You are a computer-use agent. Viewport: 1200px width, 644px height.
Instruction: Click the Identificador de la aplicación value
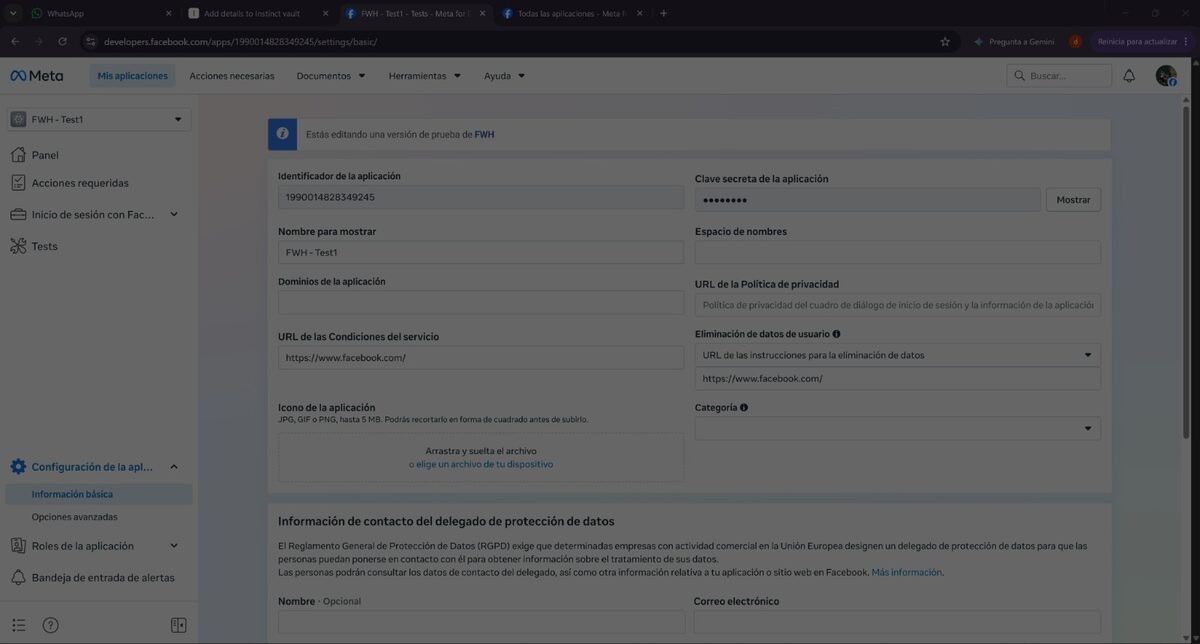pos(481,197)
